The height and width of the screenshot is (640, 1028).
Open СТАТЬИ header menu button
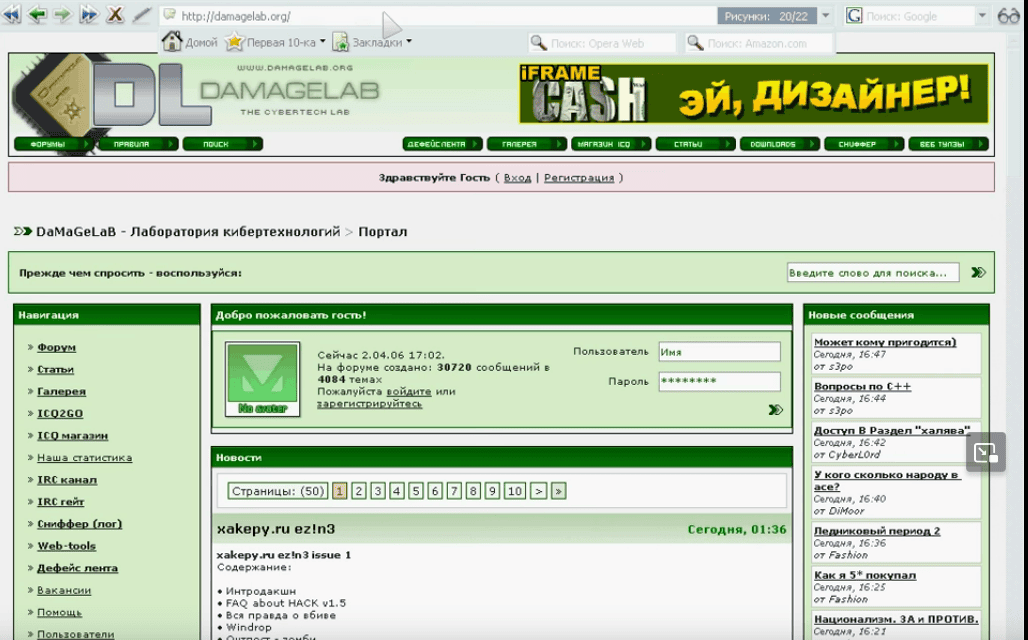[x=696, y=144]
